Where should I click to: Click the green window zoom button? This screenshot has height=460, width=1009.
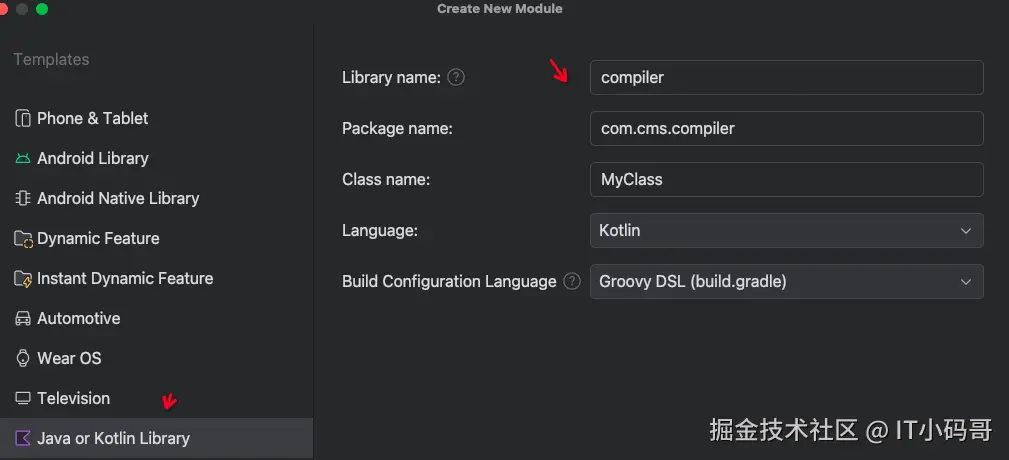pos(42,9)
